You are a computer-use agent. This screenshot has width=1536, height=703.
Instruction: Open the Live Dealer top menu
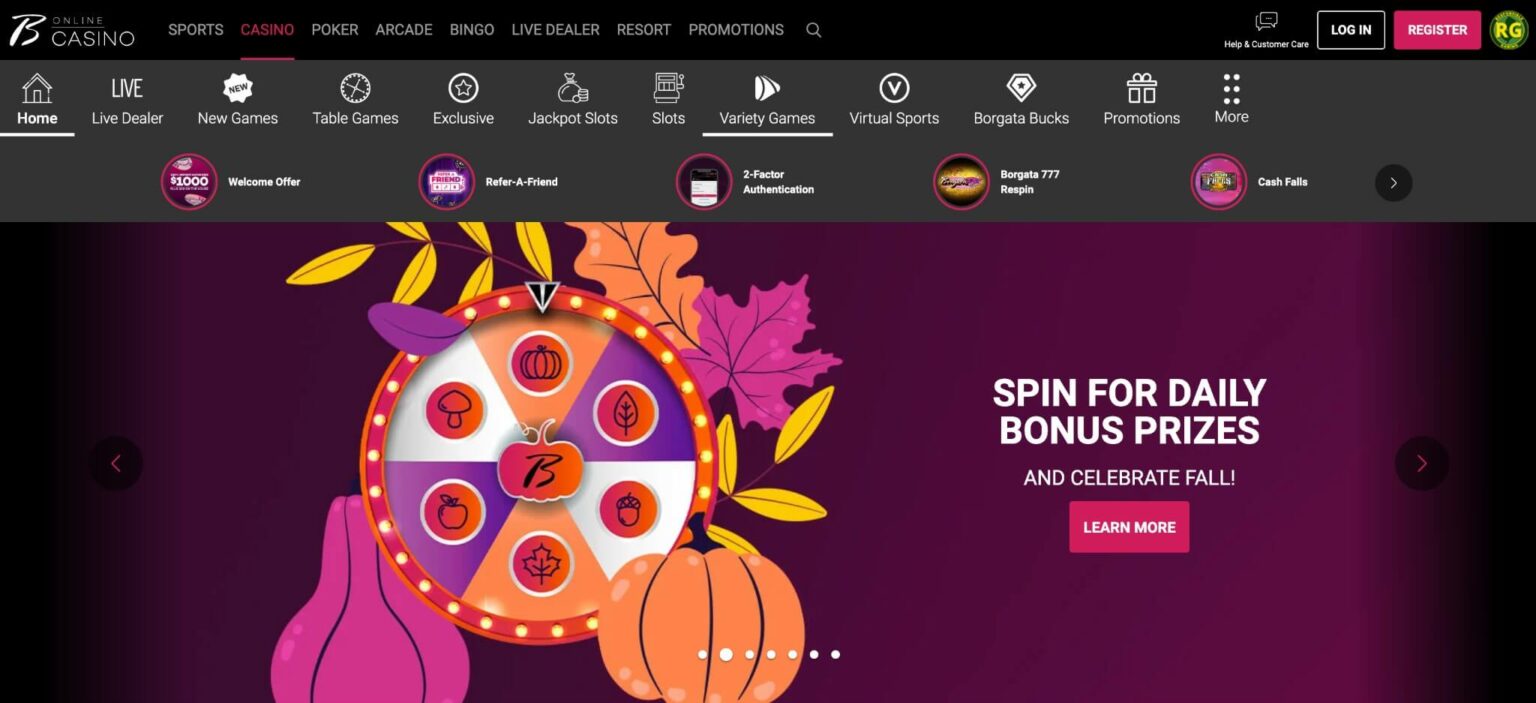pos(555,30)
